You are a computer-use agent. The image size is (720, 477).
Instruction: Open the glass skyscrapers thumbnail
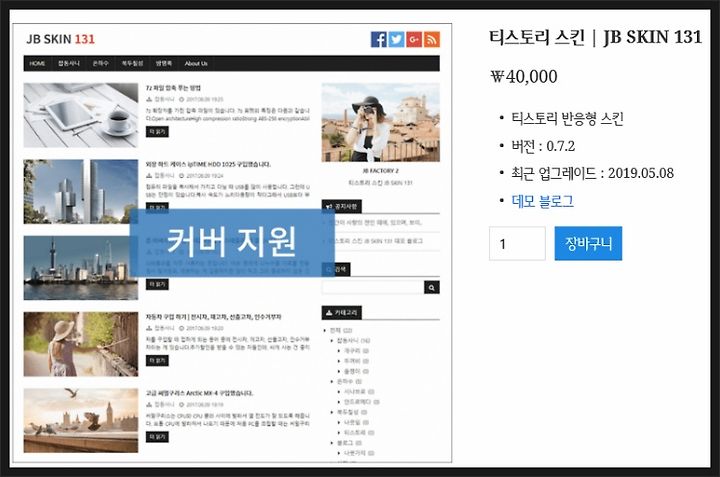tap(81, 191)
